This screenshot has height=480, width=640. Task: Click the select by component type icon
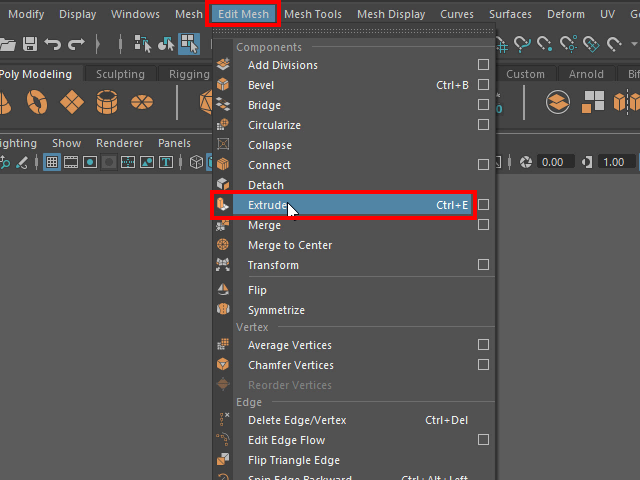[189, 44]
